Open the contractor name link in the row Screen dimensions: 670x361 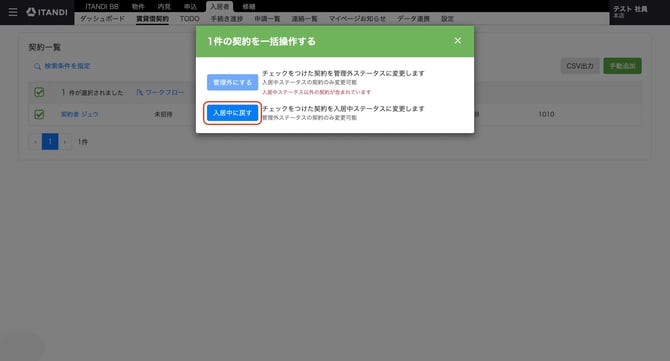pos(79,114)
